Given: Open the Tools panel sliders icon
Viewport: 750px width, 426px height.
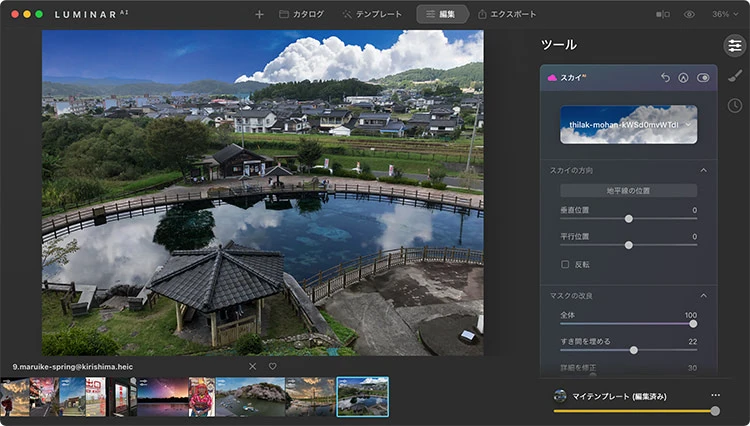Looking at the screenshot, I should pos(734,45).
